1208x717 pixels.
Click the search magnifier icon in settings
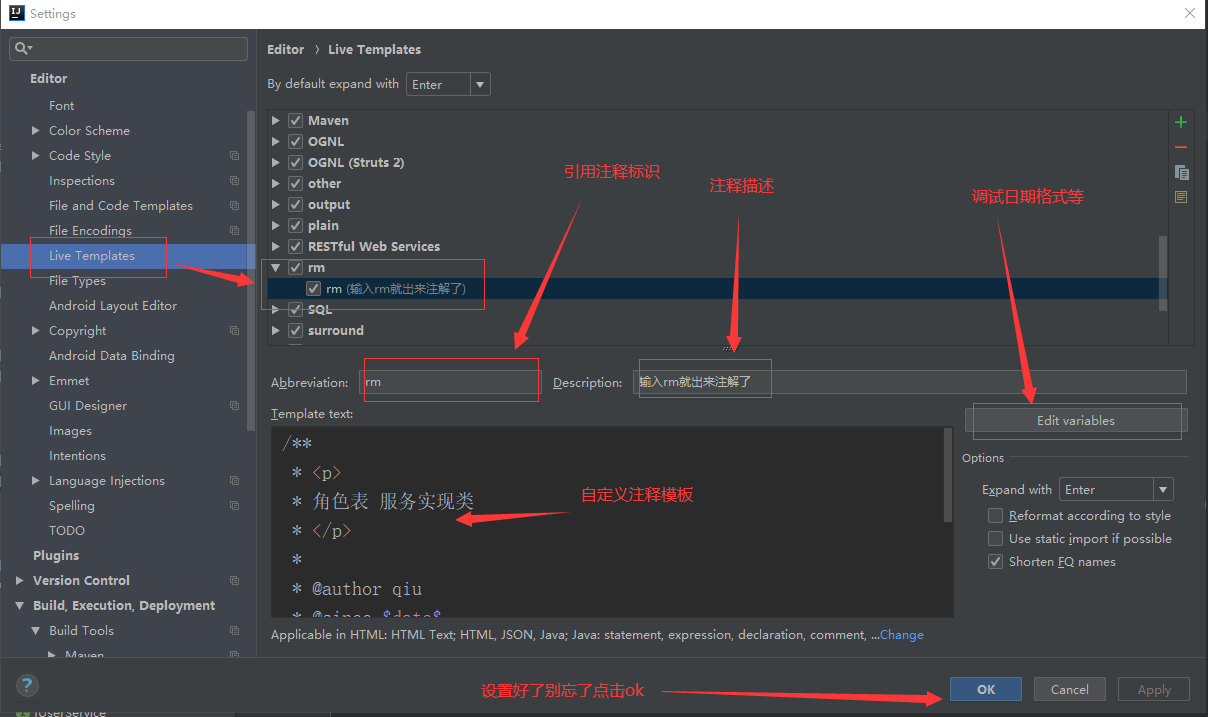coord(23,48)
